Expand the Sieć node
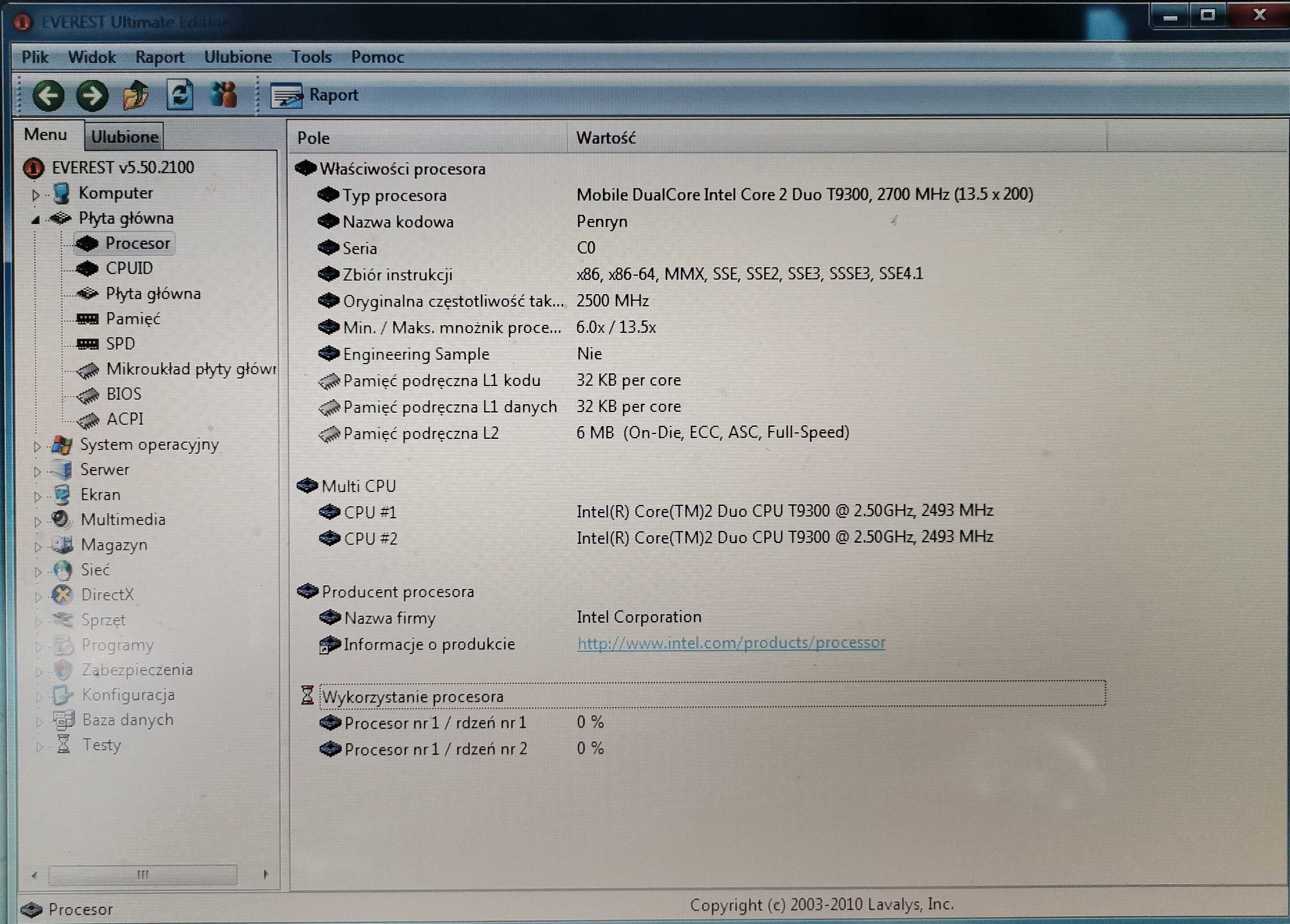Image resolution: width=1290 pixels, height=924 pixels. 38,572
